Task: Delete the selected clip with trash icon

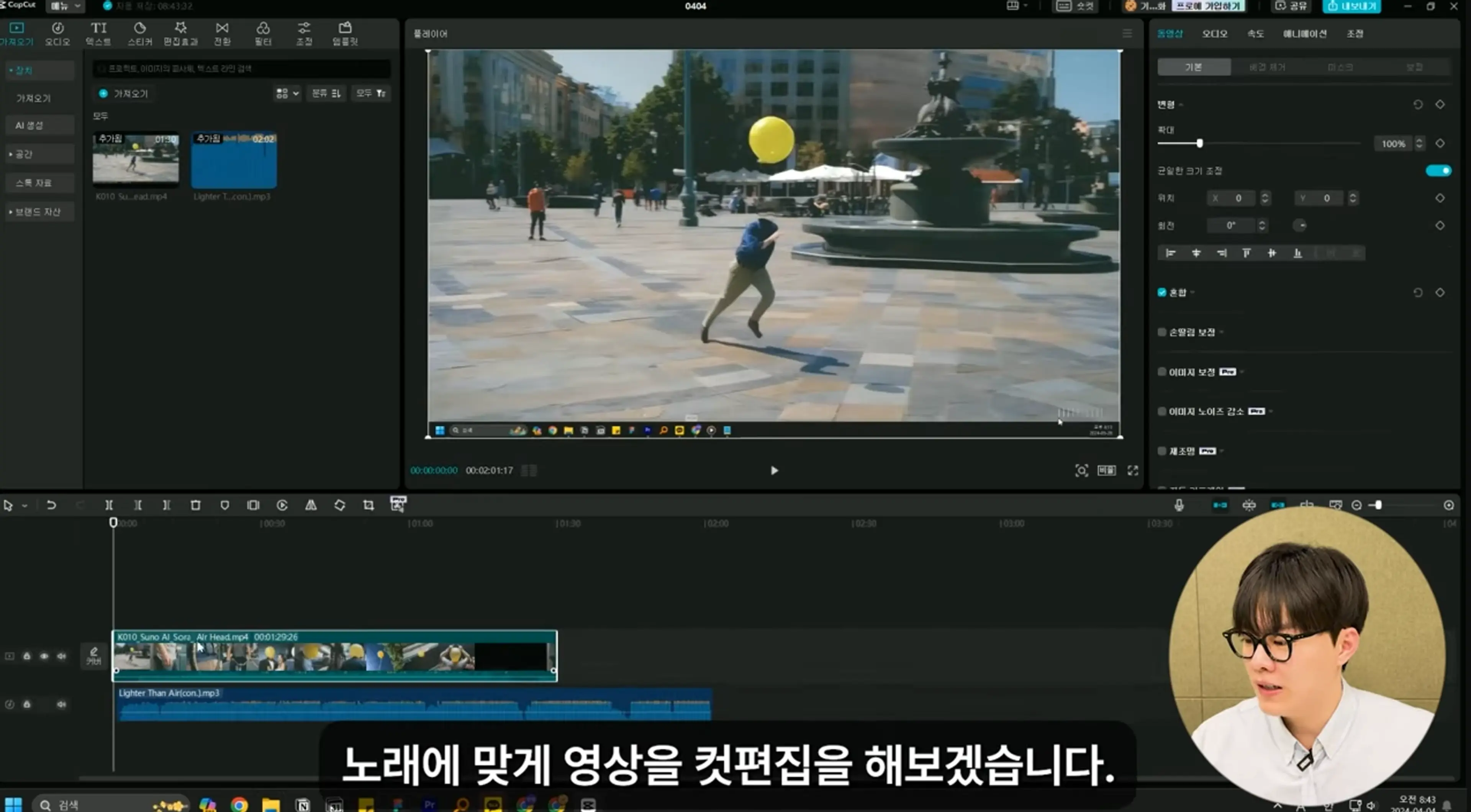Action: pos(195,505)
